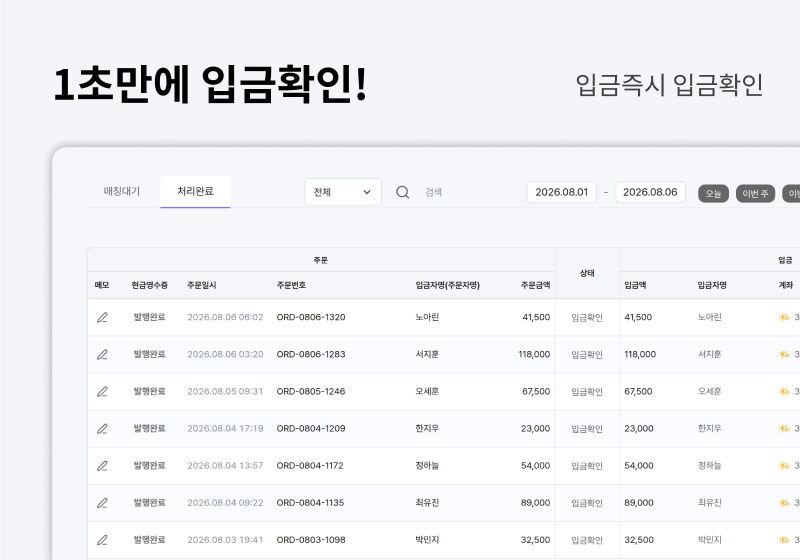Viewport: 800px width, 560px height.
Task: Click the 메모 column header
Action: click(x=102, y=285)
